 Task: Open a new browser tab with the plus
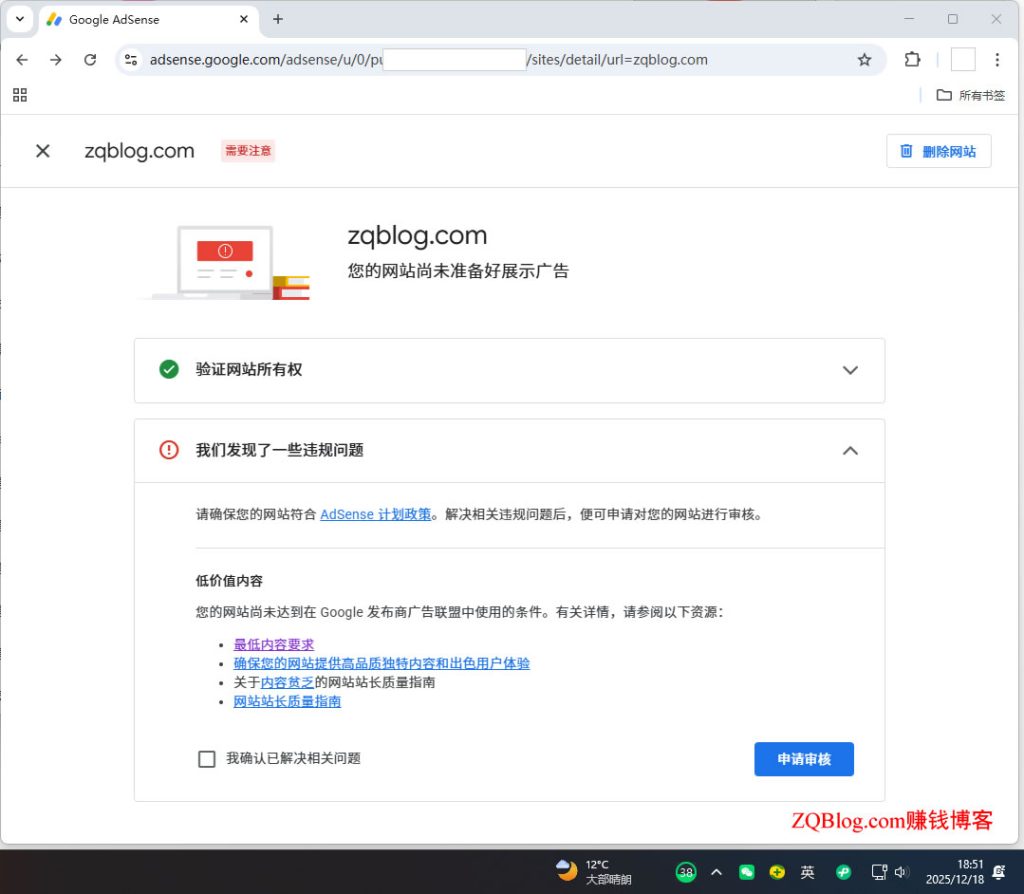pos(277,19)
